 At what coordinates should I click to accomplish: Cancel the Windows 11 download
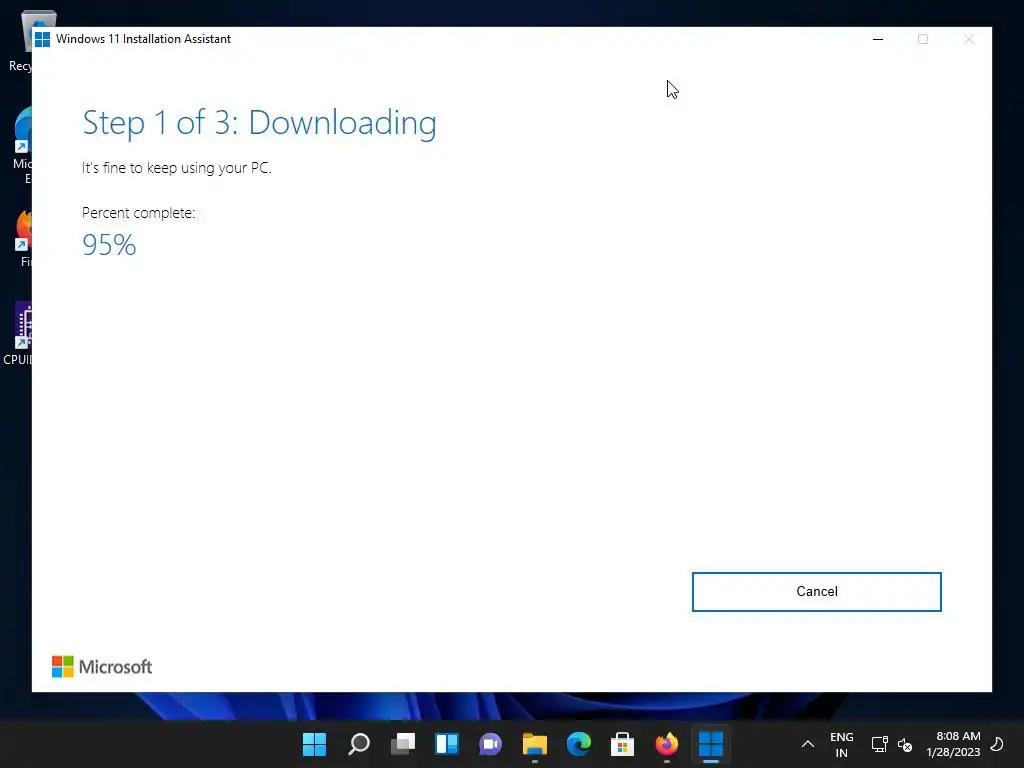(x=816, y=592)
